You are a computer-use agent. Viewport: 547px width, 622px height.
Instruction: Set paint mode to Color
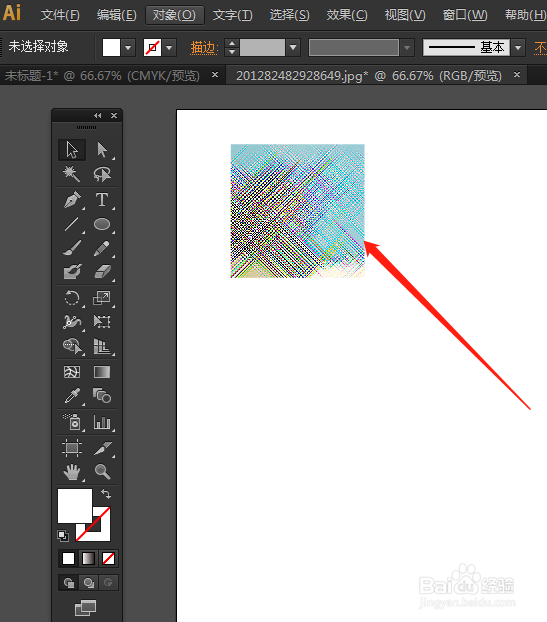tap(68, 558)
